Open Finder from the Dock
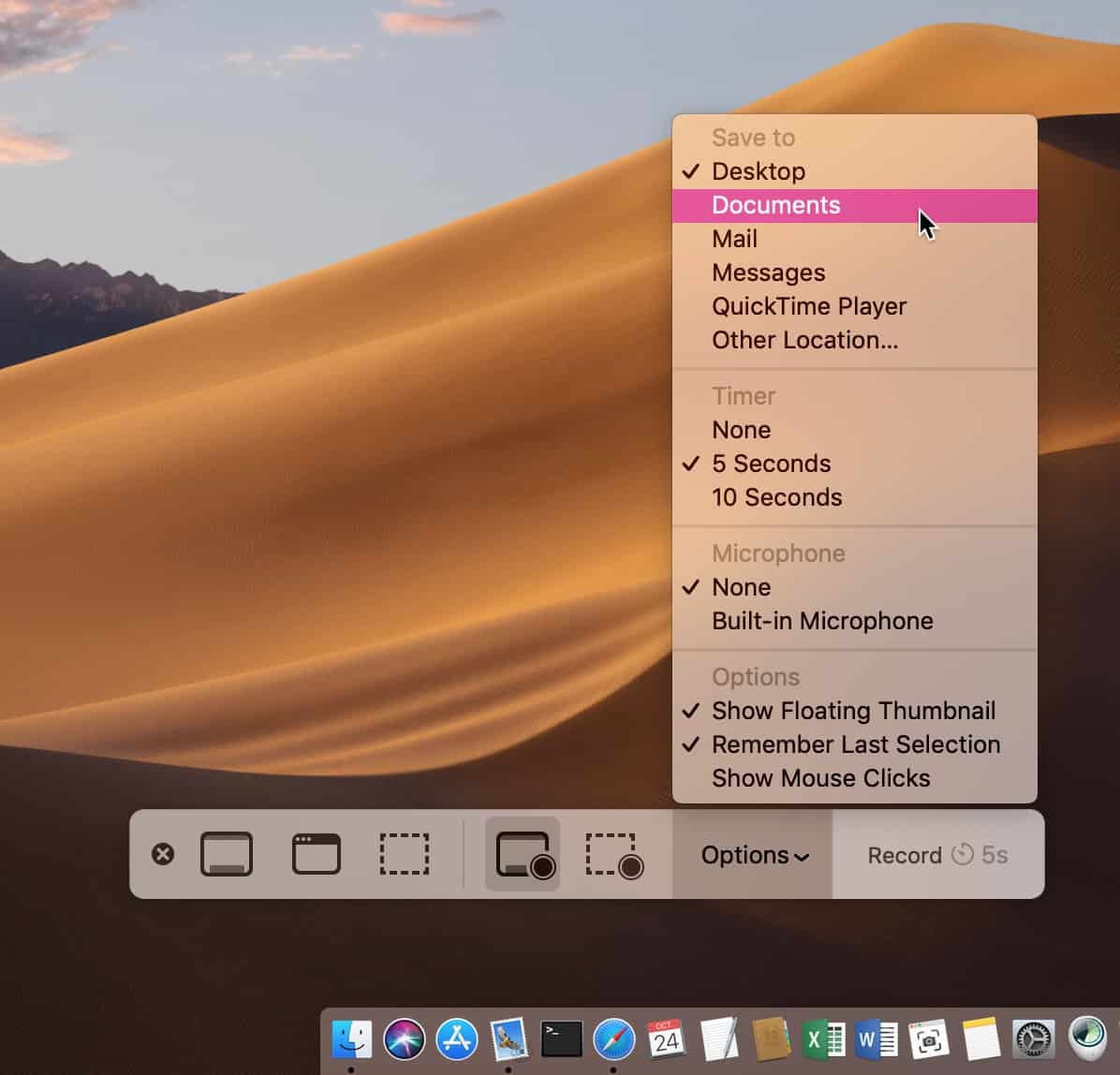This screenshot has width=1120, height=1075. tap(351, 1038)
